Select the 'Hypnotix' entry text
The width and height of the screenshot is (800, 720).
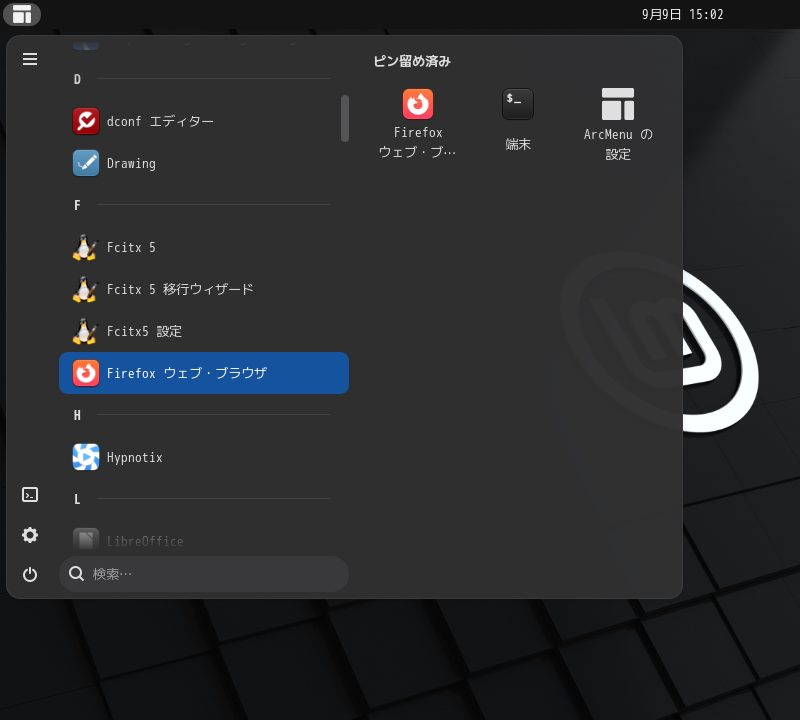pos(135,458)
